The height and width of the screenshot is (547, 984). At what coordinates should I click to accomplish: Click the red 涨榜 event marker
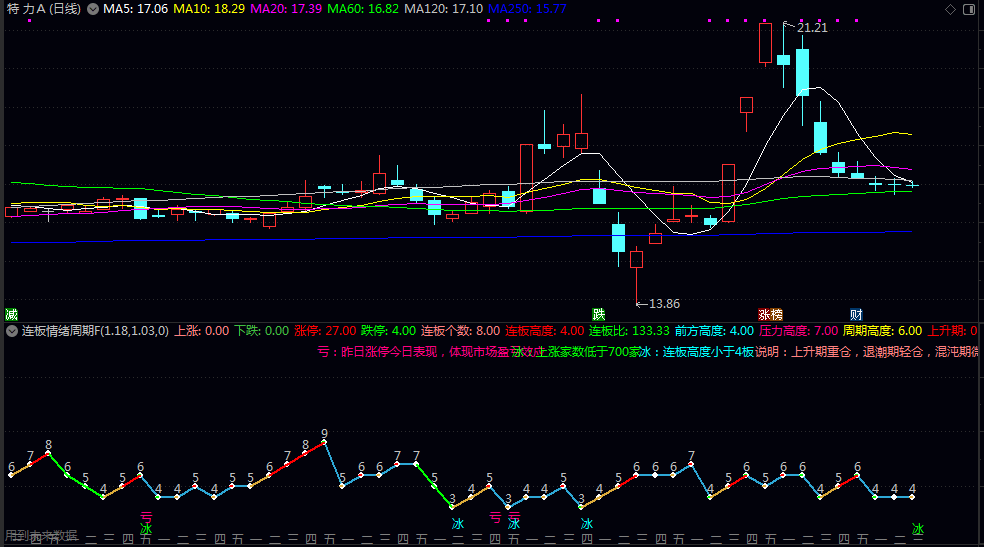770,314
